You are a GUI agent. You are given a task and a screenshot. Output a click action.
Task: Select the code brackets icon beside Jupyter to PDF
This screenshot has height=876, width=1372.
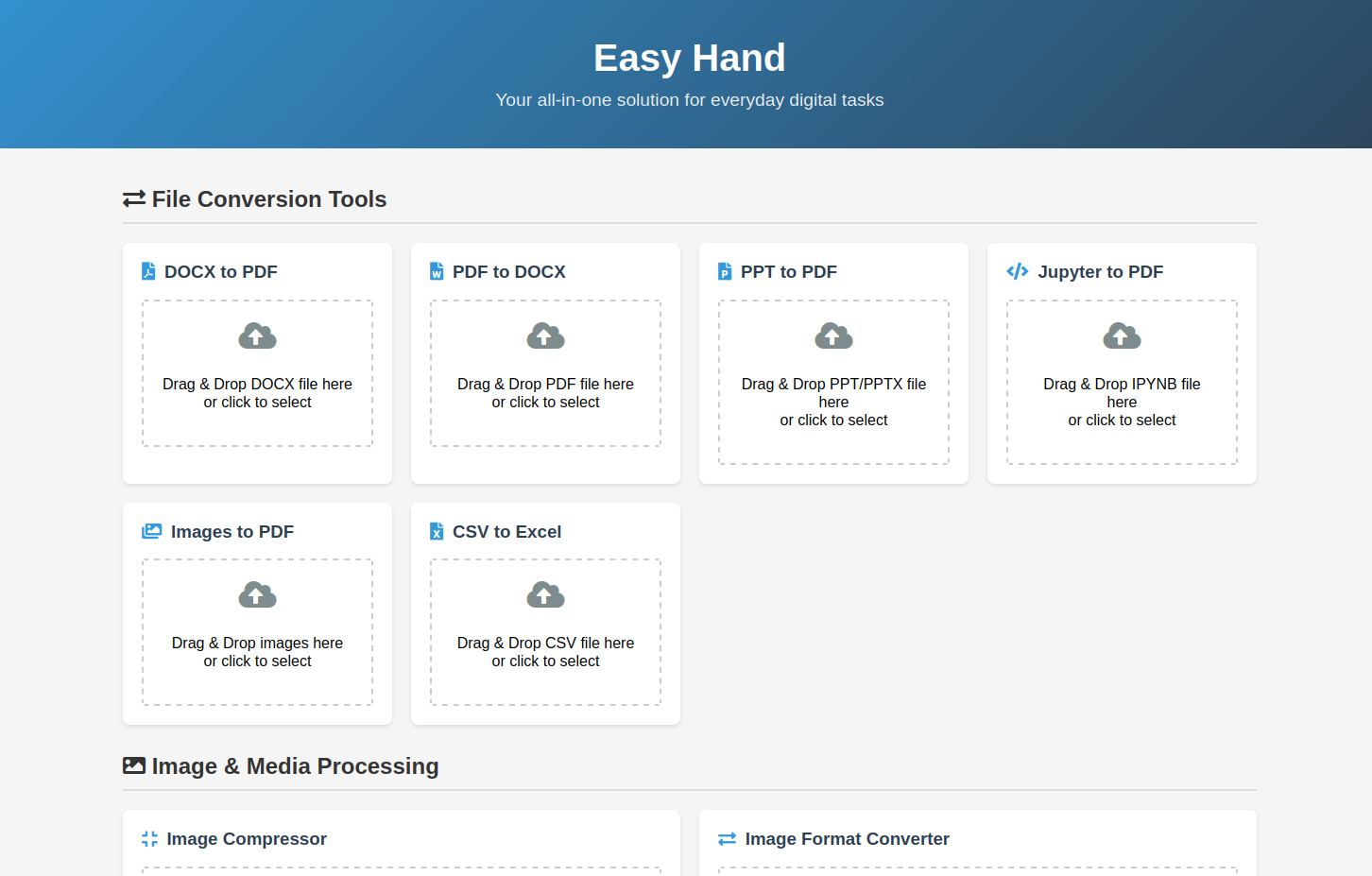(x=1017, y=271)
